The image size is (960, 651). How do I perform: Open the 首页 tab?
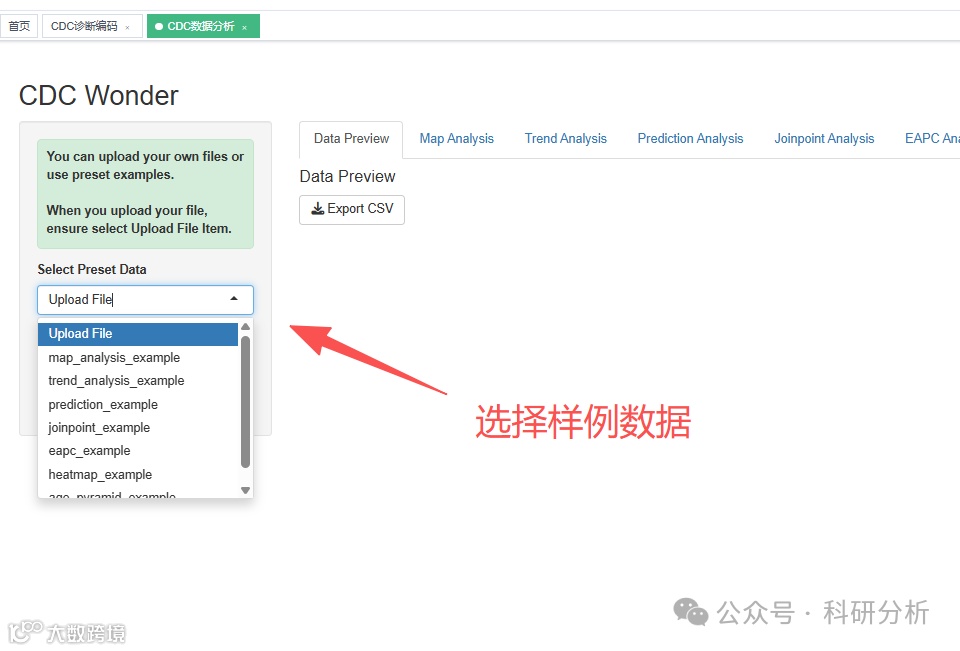(19, 26)
